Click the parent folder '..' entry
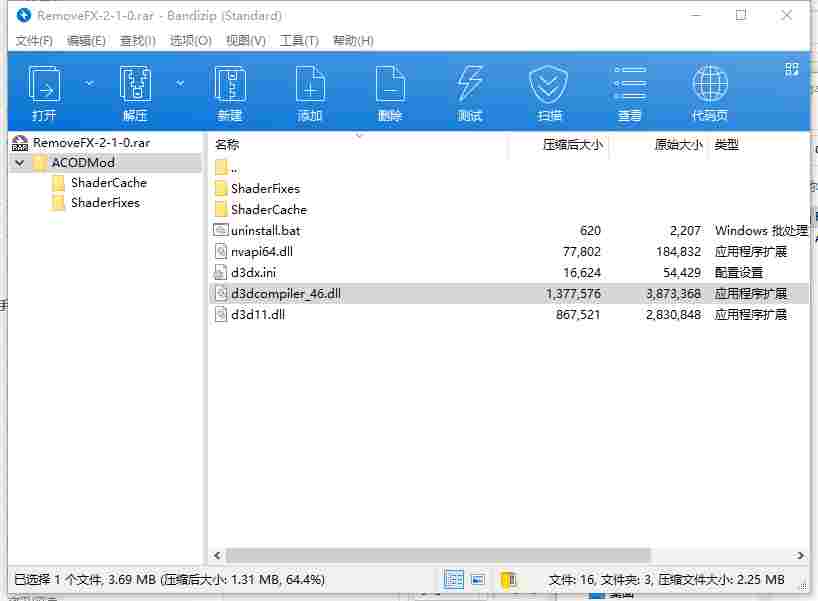This screenshot has width=818, height=601. coord(227,168)
